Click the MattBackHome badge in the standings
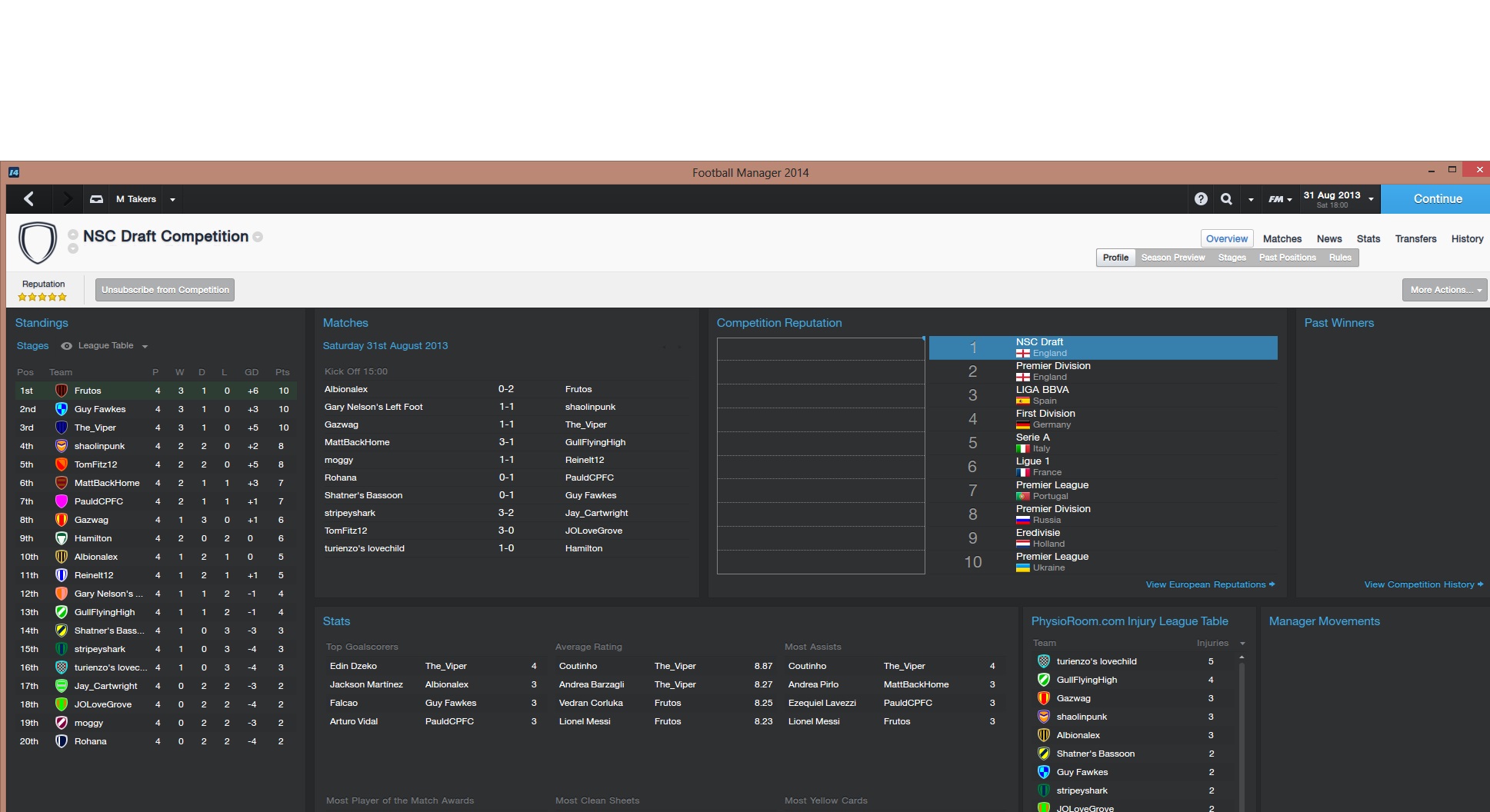 point(62,483)
